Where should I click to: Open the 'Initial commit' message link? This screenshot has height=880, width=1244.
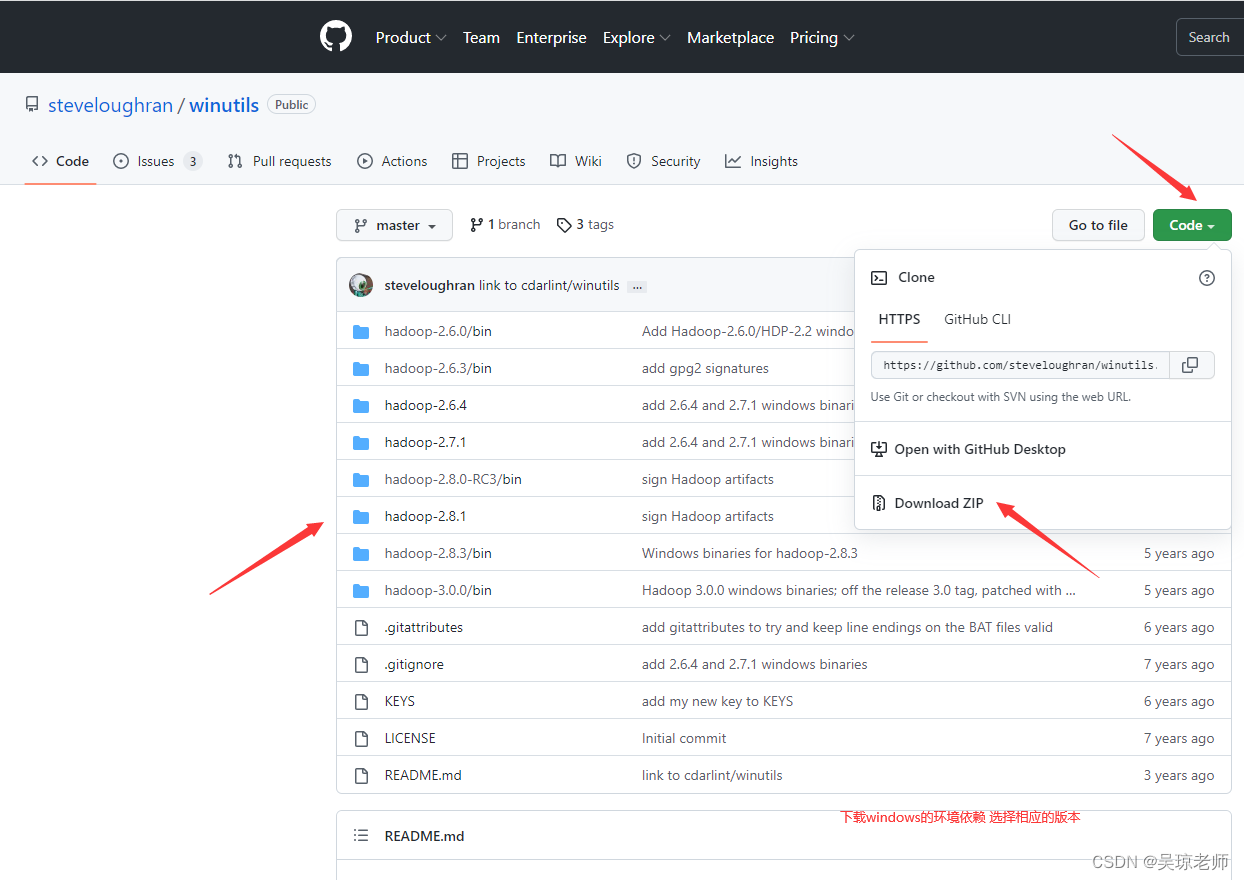[x=684, y=738]
